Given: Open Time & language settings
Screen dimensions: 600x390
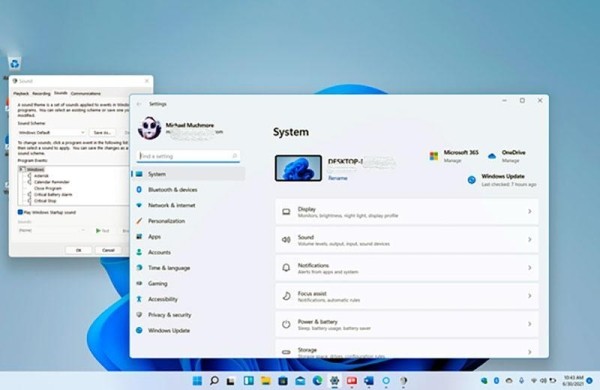Looking at the screenshot, I should point(188,268).
